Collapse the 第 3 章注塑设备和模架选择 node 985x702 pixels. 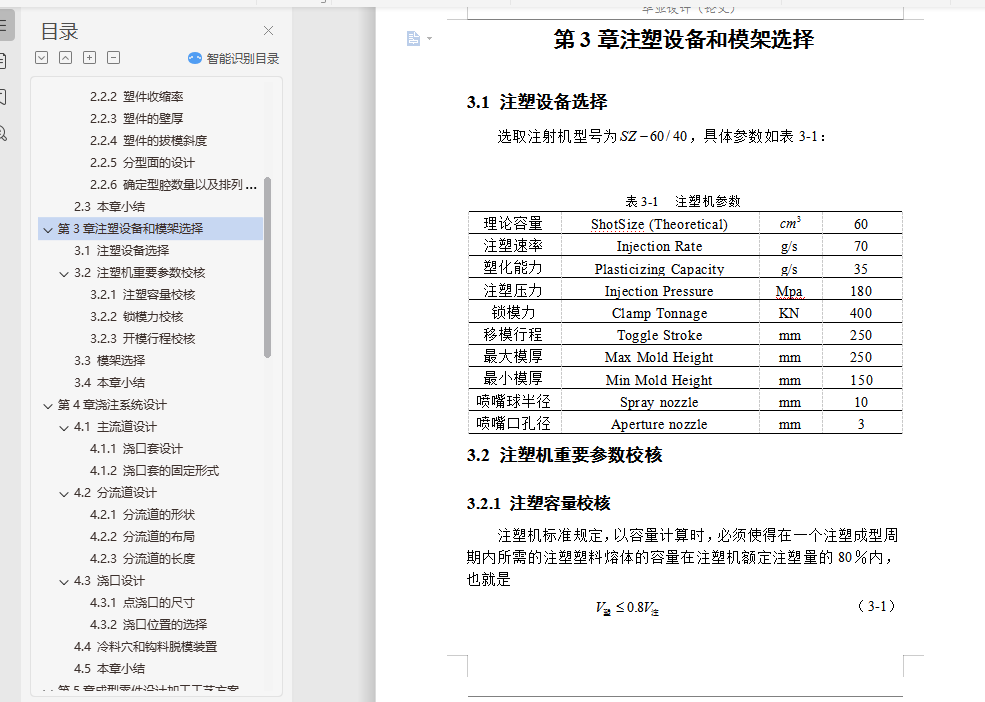48,229
